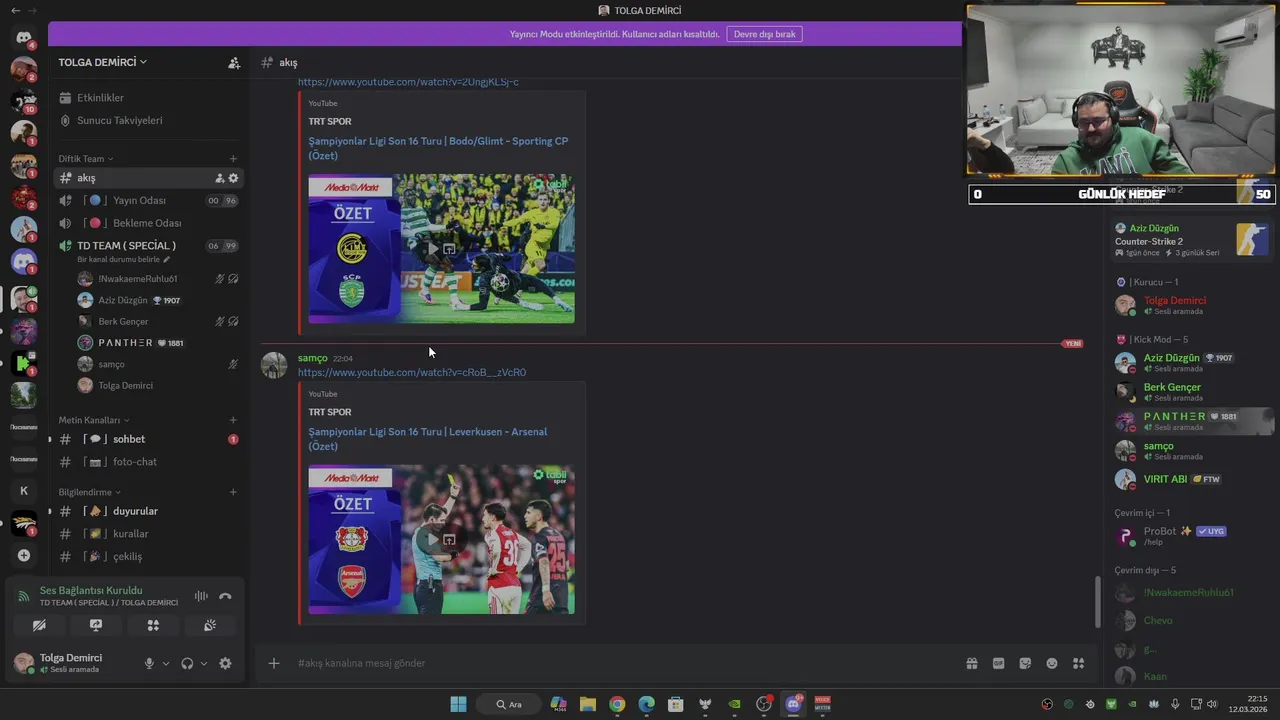Open microphone input options chevron
Image resolution: width=1280 pixels, height=720 pixels.
(x=166, y=663)
